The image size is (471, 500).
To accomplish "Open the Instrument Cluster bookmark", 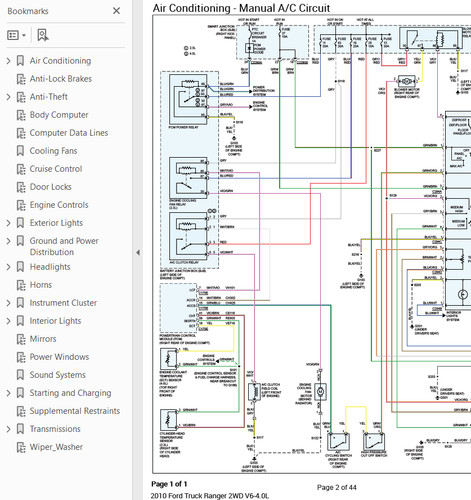I will click(63, 303).
